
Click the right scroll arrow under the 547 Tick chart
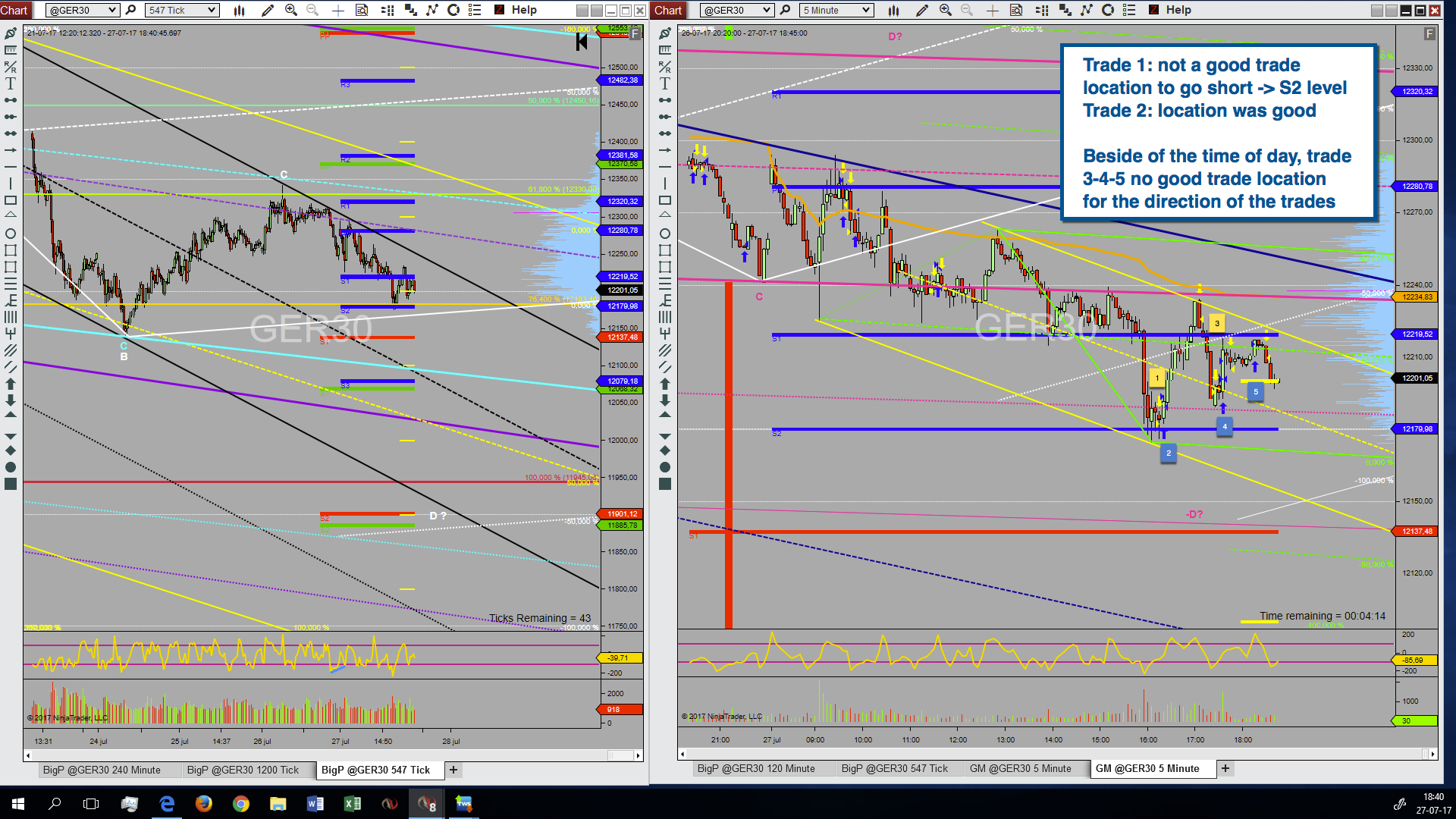coord(639,755)
